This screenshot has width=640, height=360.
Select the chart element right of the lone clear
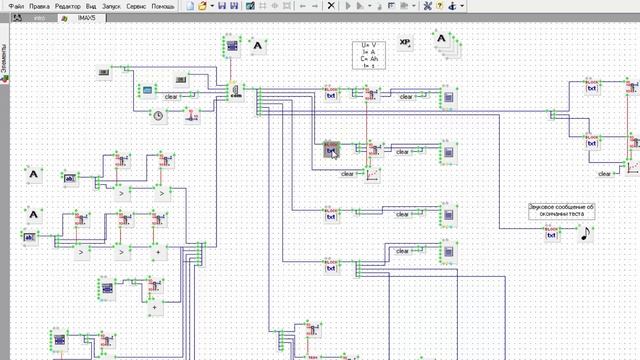372,175
